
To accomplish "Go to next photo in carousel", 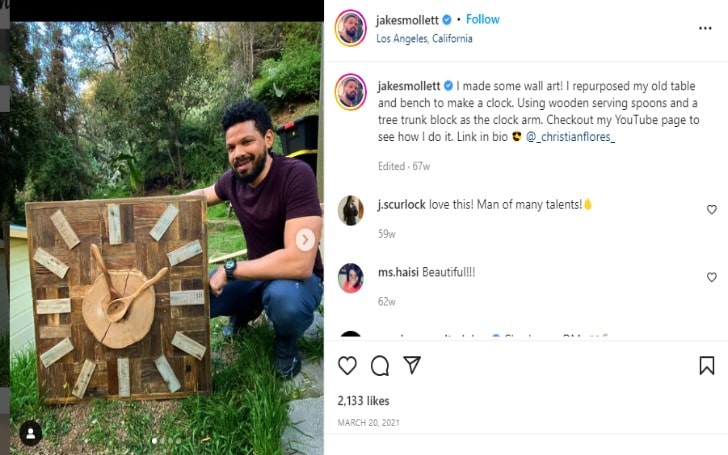I will 305,239.
